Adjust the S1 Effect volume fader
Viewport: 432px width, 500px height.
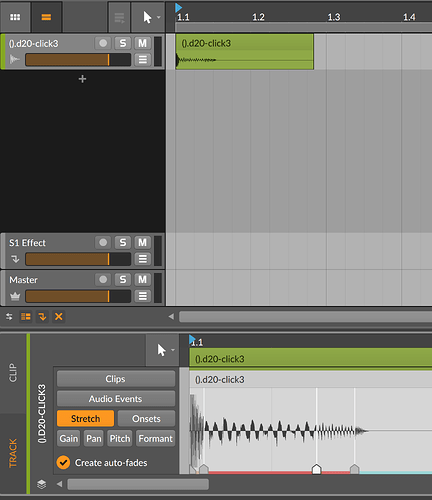(78, 259)
